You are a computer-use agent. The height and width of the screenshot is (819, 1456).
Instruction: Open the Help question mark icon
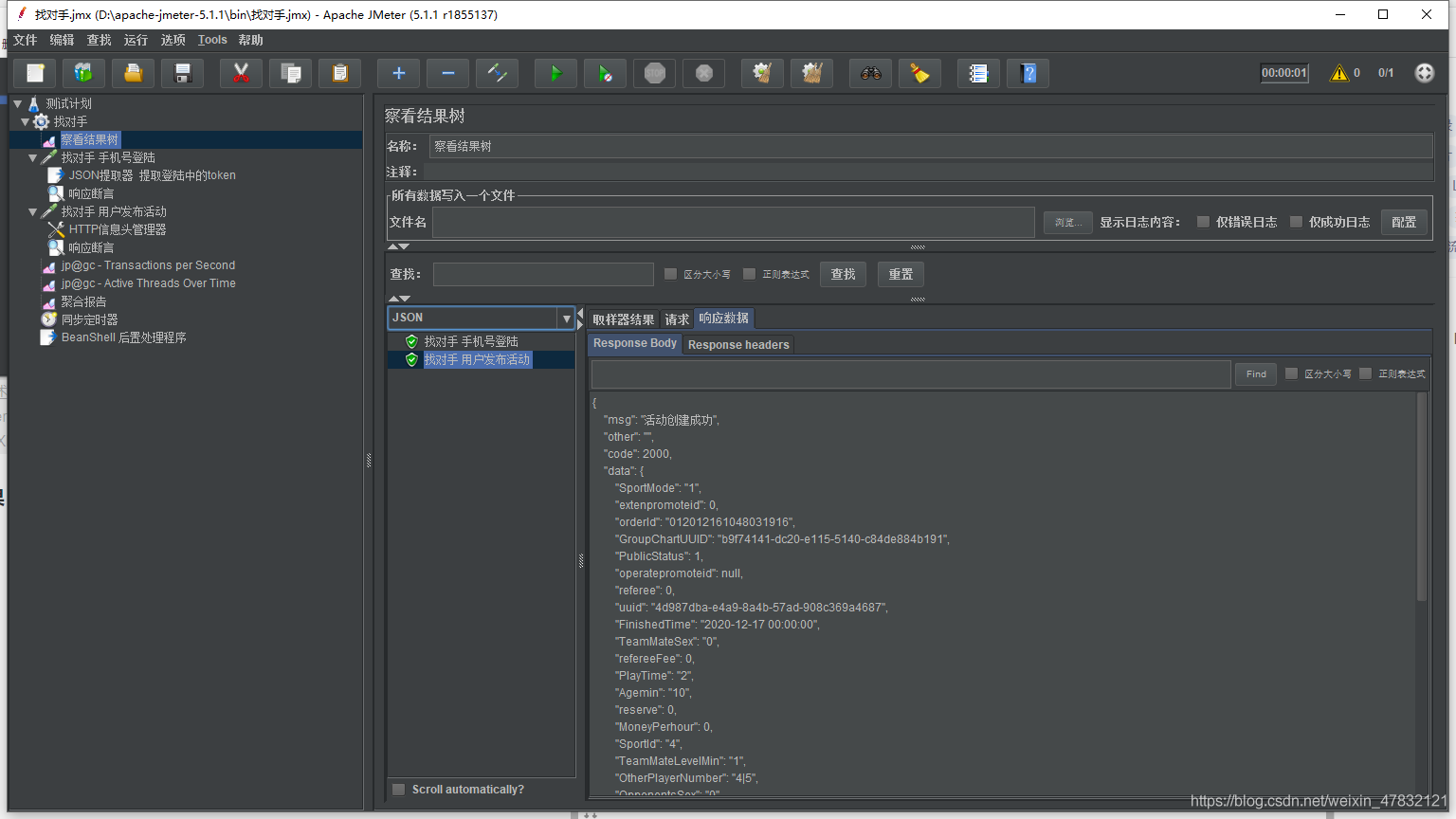click(x=1028, y=73)
